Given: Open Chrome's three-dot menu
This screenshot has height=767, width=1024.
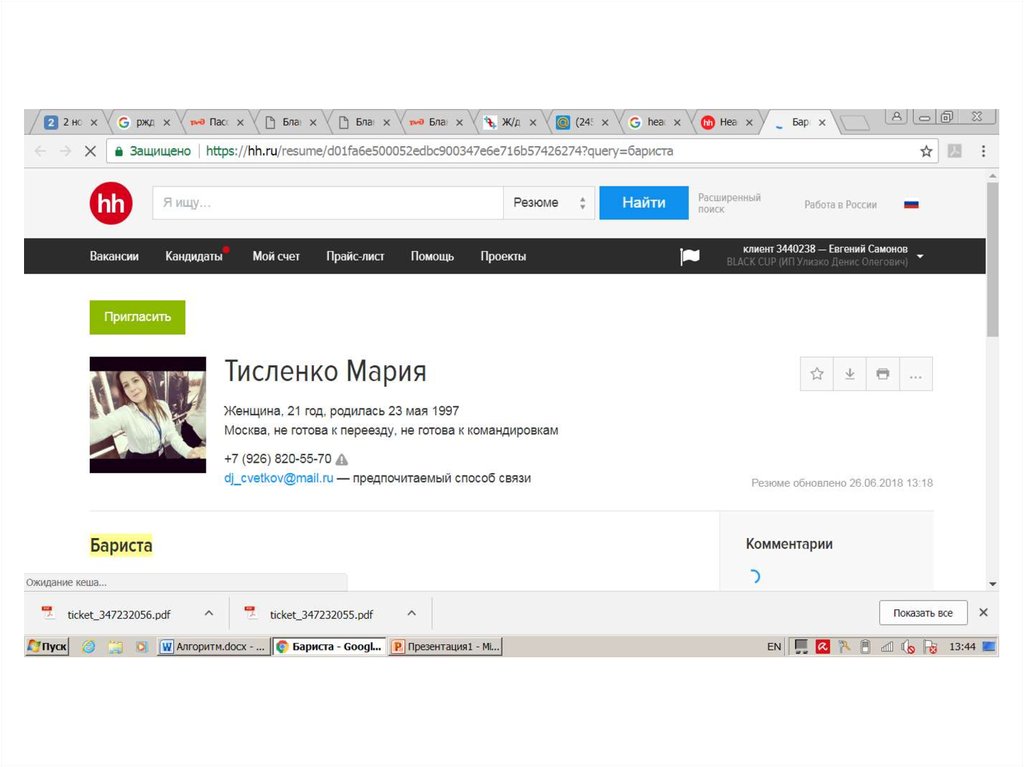Looking at the screenshot, I should 983,151.
